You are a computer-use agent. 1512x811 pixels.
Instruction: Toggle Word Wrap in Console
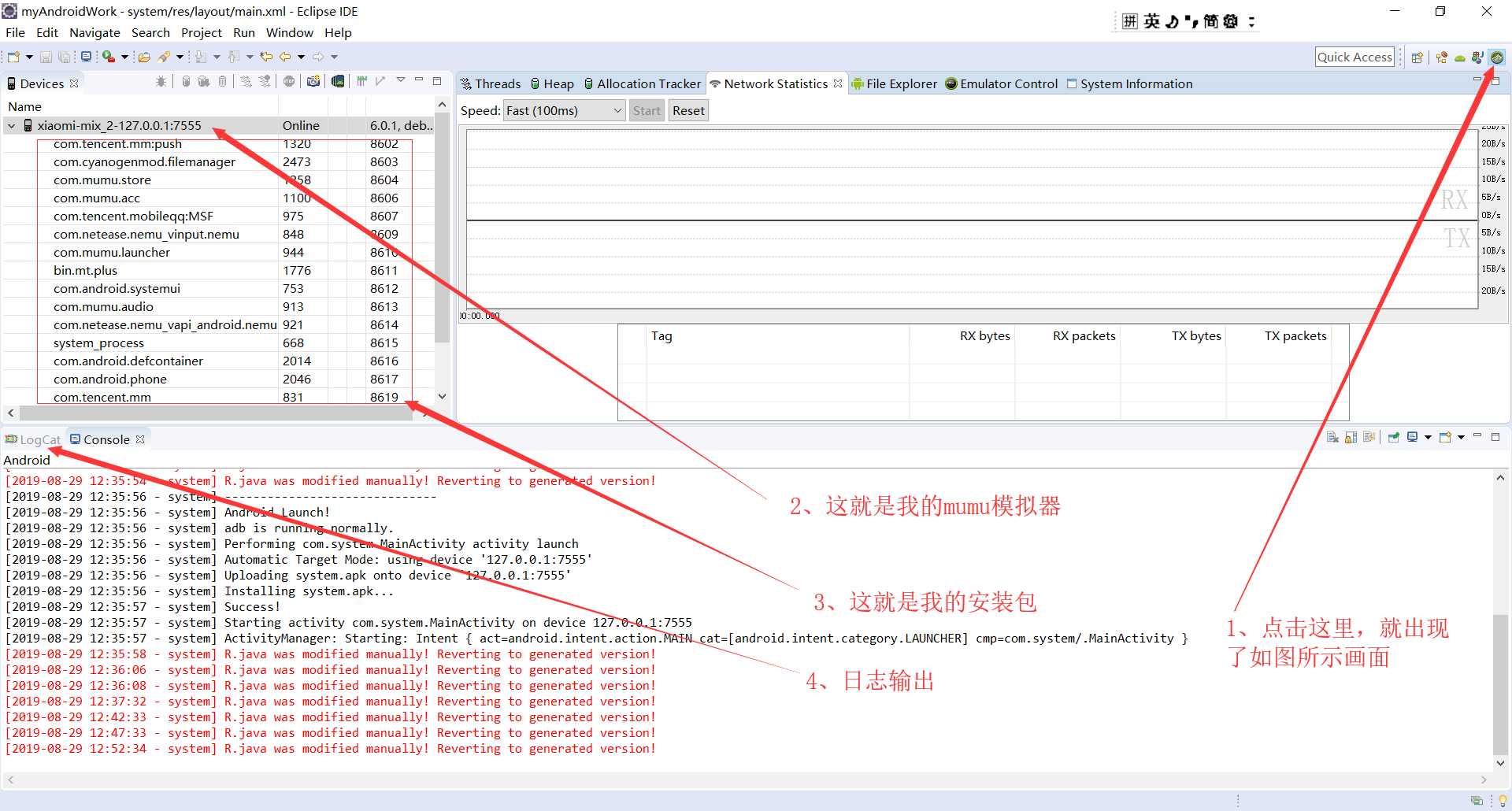point(1369,437)
